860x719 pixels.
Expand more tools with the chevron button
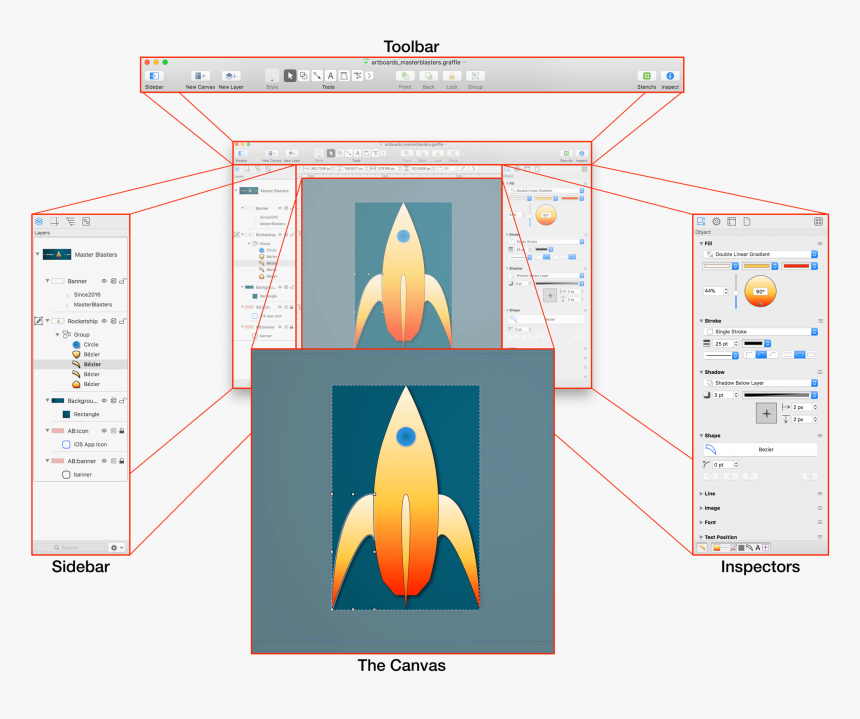tap(369, 76)
